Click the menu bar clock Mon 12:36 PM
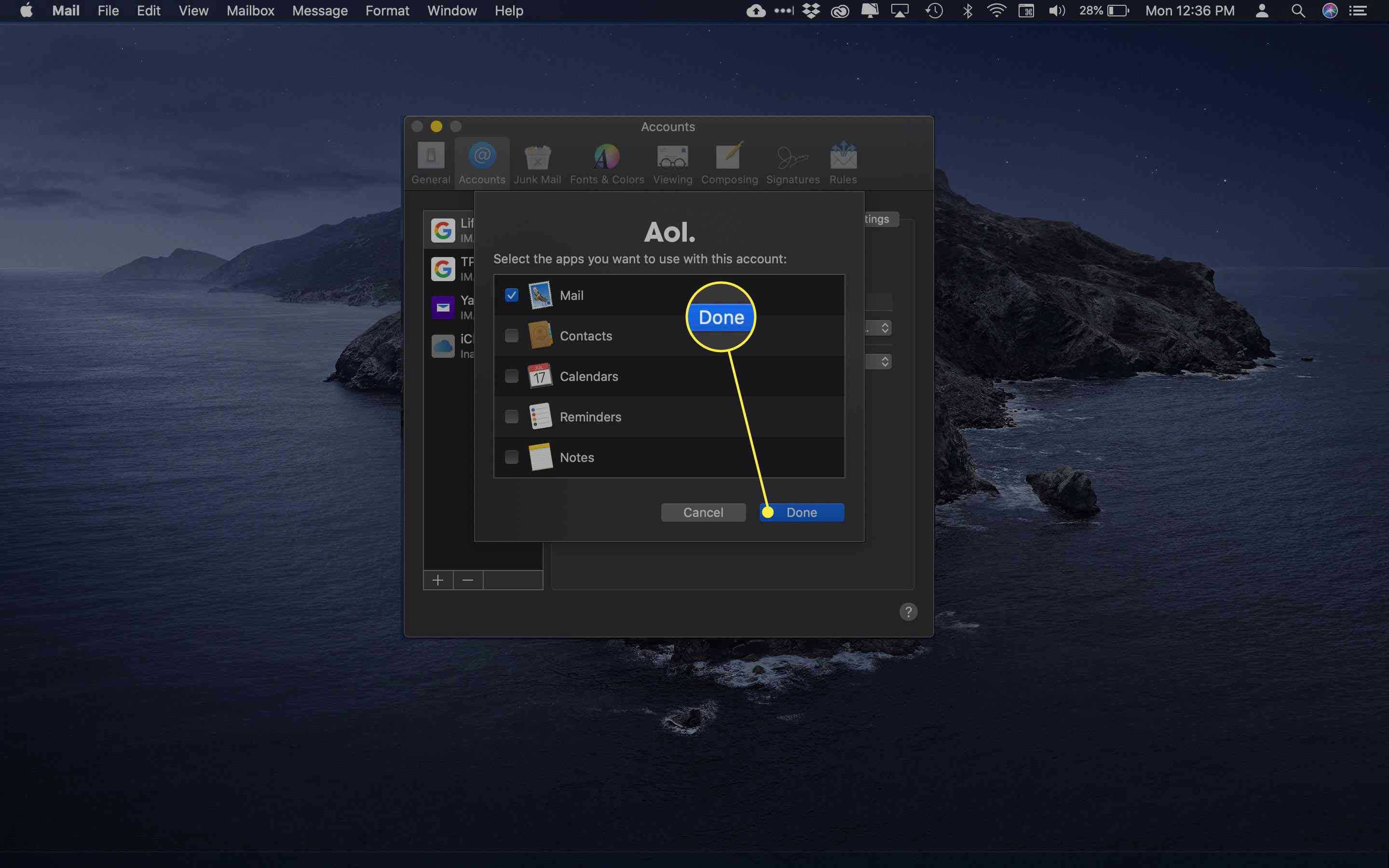Viewport: 1389px width, 868px height. [x=1190, y=11]
